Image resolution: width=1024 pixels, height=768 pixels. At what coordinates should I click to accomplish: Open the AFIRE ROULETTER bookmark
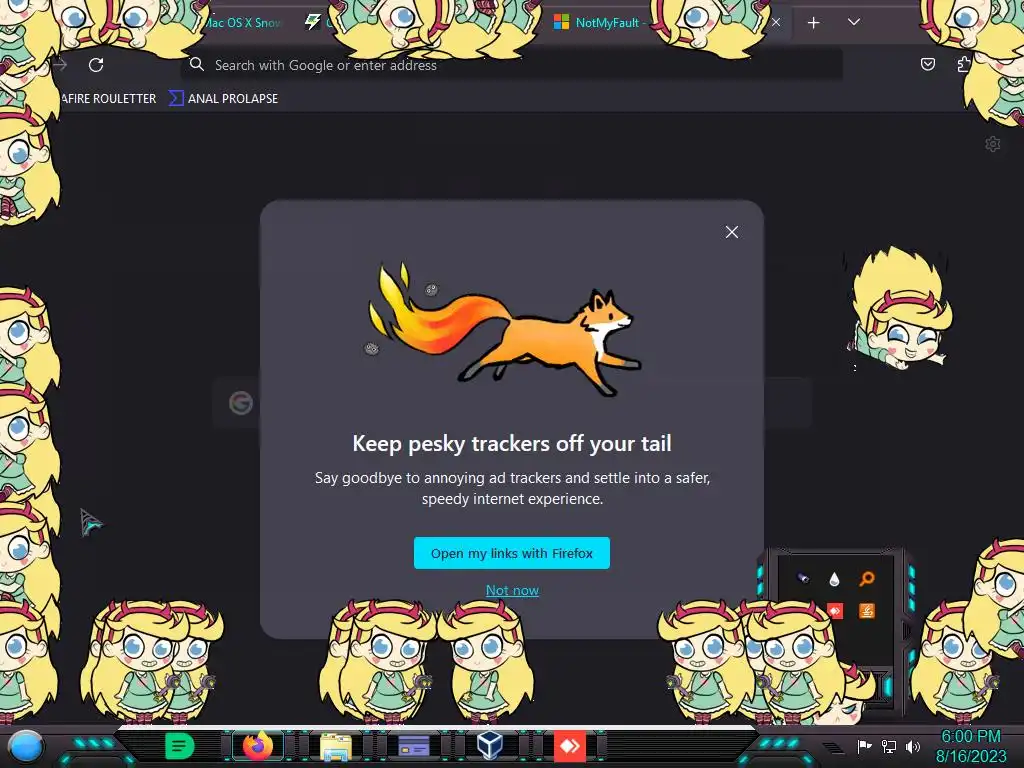[108, 99]
